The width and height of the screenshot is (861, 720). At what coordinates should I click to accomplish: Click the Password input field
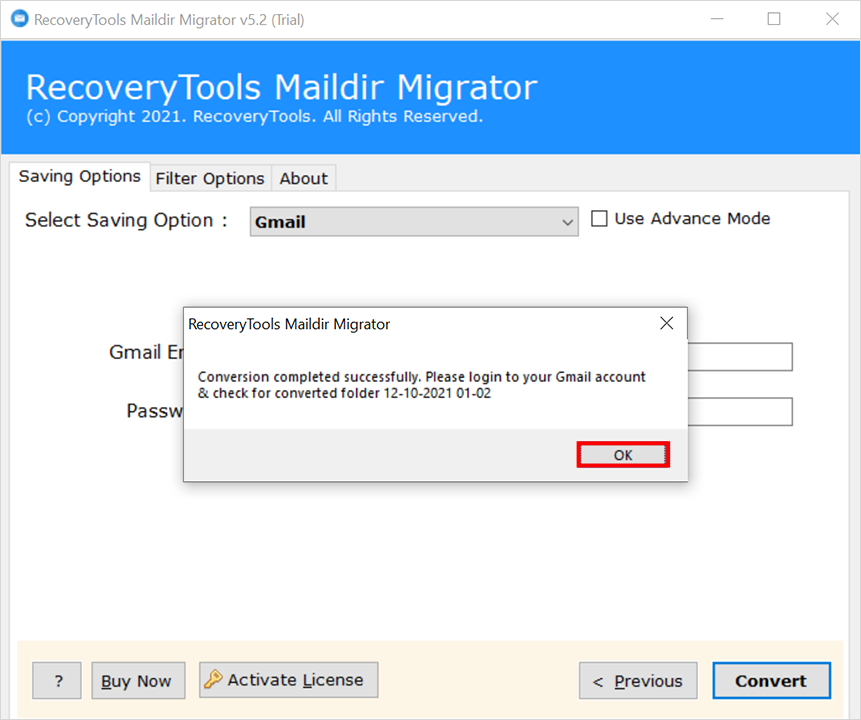(x=740, y=412)
